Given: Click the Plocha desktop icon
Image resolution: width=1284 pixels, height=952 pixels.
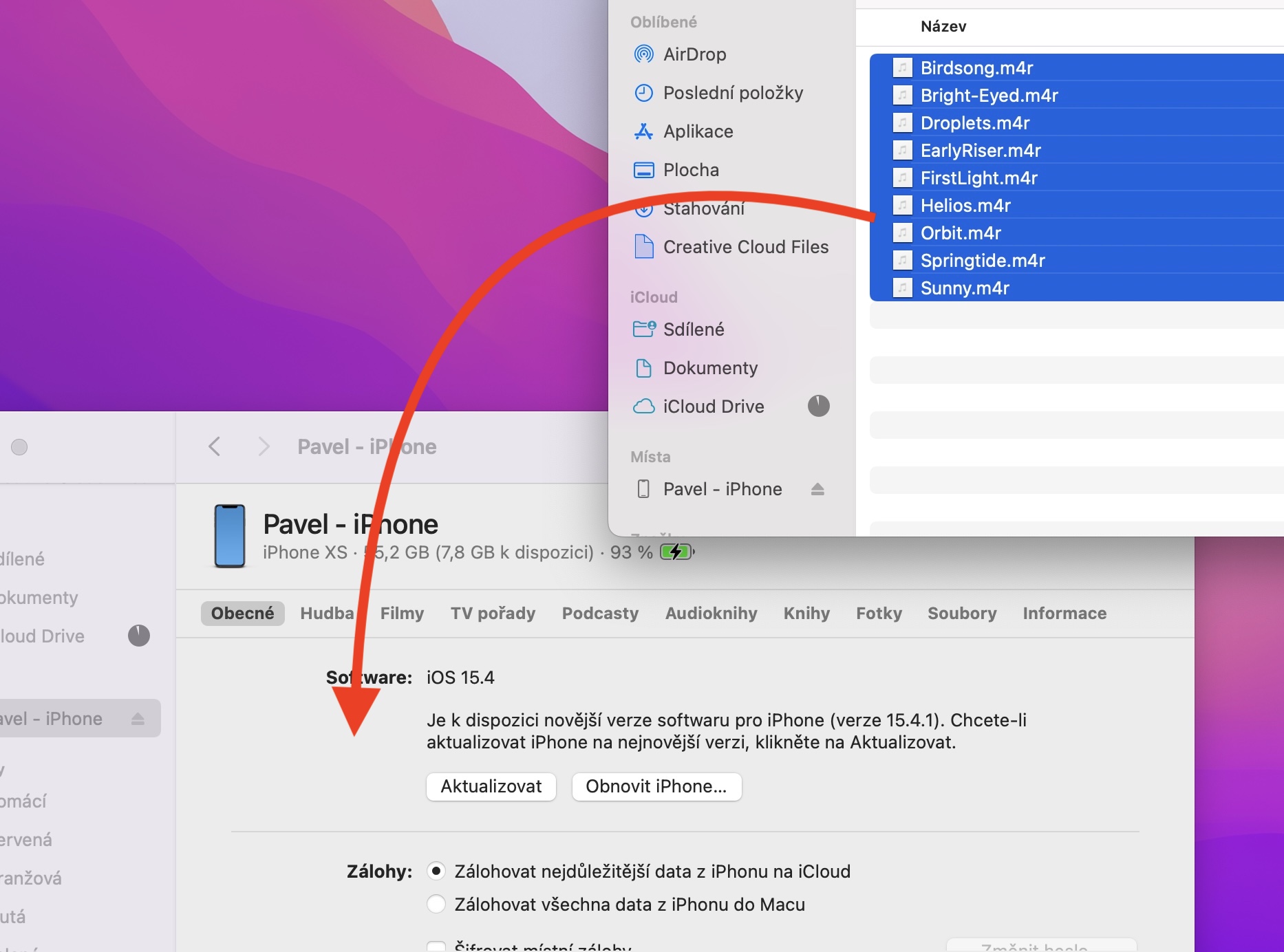Looking at the screenshot, I should click(643, 170).
